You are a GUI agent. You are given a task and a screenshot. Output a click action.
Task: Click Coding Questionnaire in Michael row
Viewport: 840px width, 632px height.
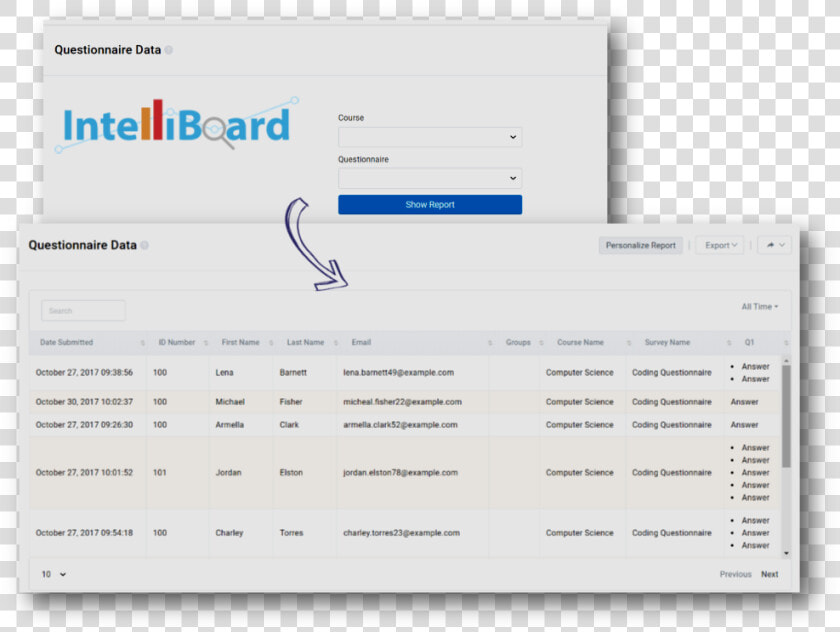pos(672,402)
